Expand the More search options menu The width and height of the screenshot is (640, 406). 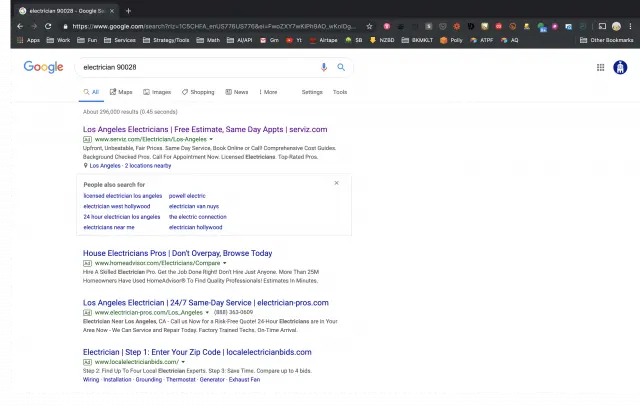click(268, 92)
